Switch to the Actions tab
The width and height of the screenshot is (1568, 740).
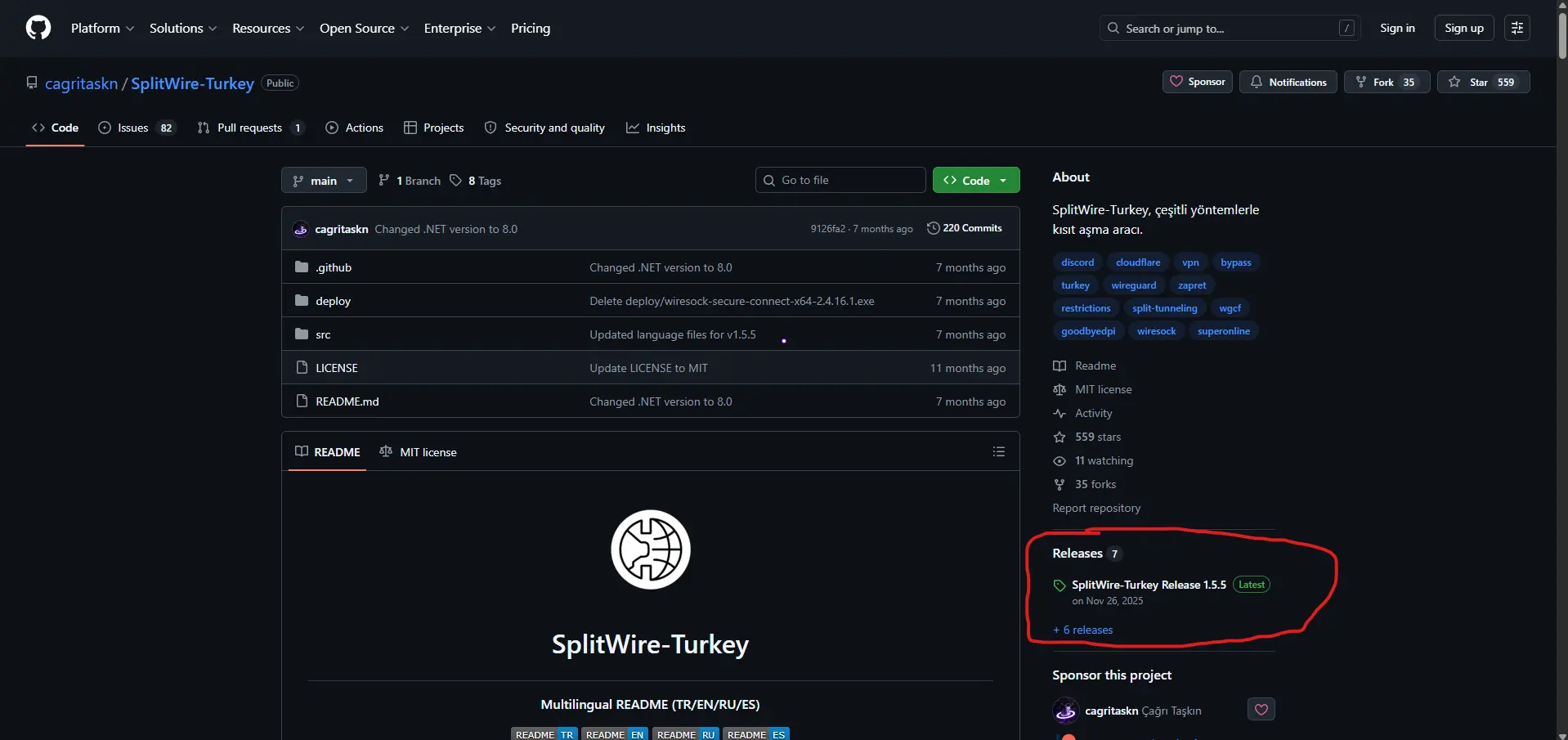pyautogui.click(x=354, y=128)
